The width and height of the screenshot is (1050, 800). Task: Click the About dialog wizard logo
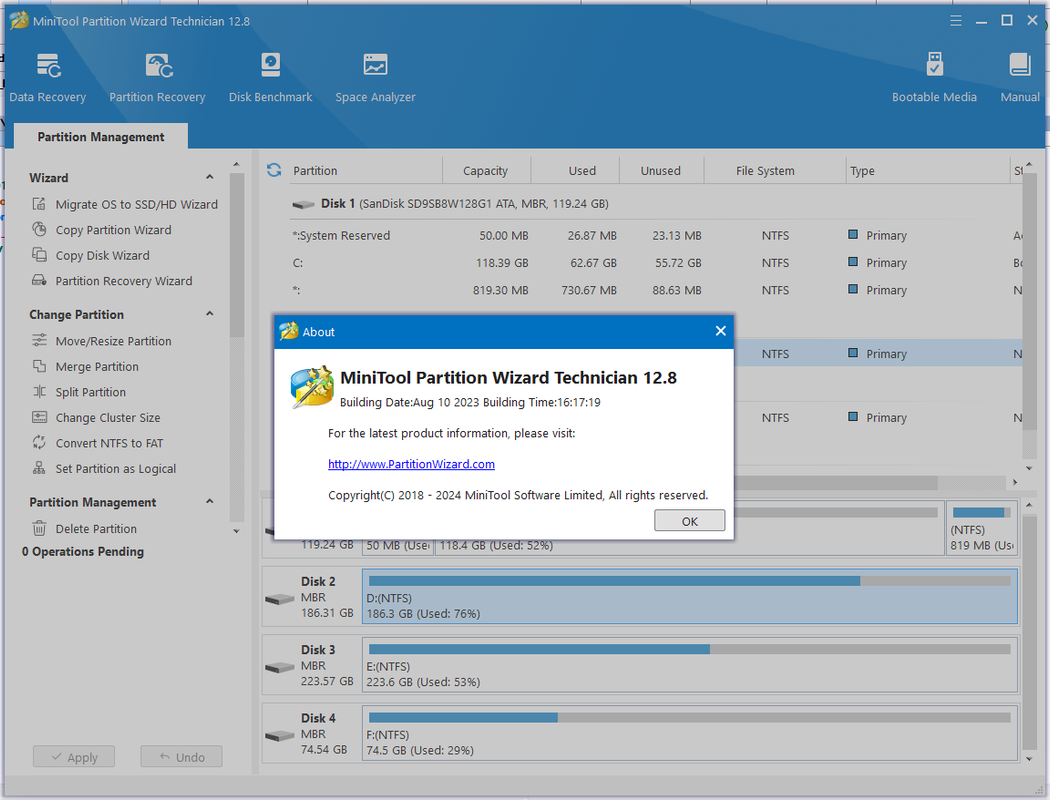coord(312,386)
